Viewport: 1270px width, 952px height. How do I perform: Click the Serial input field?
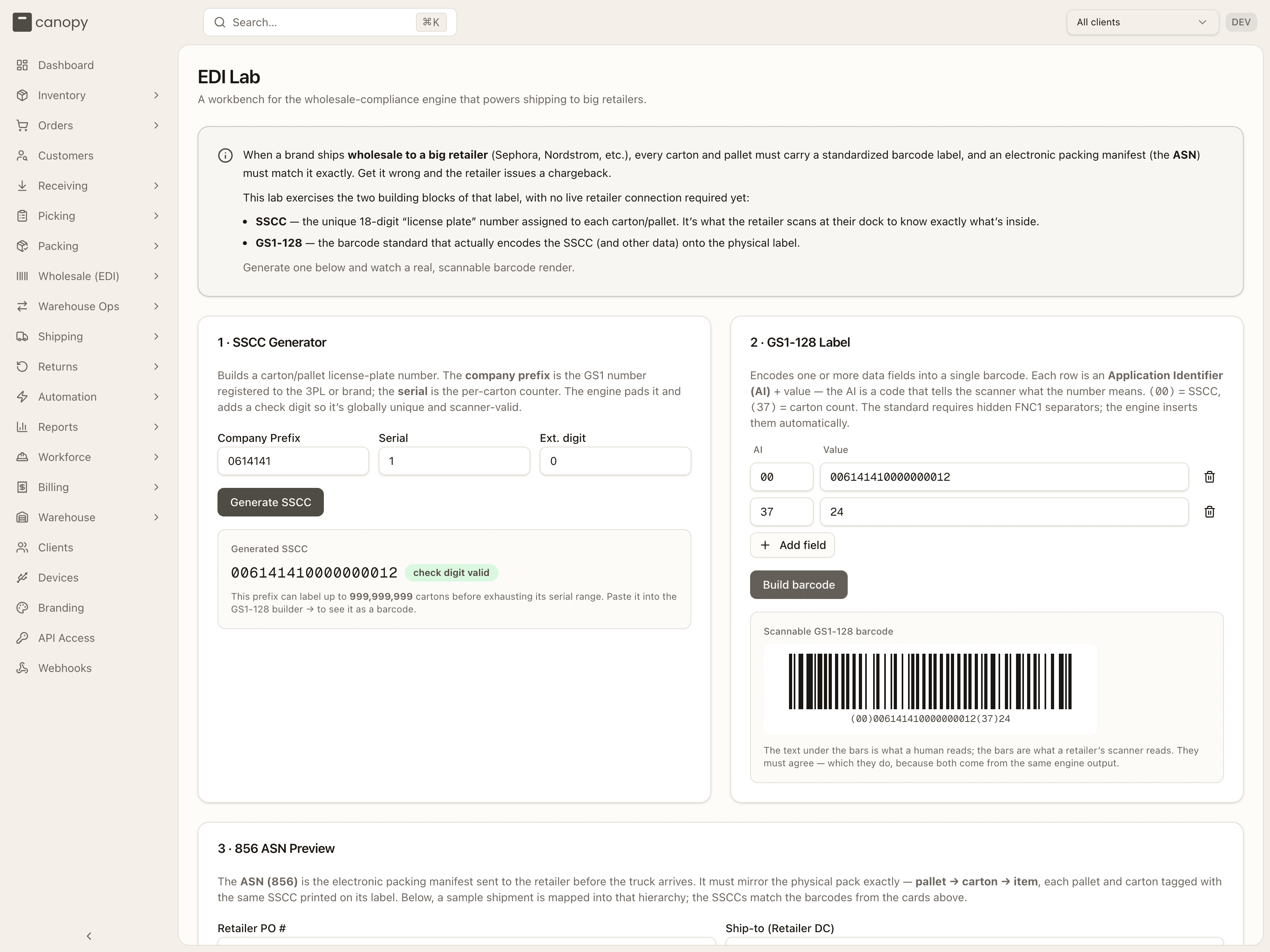pos(454,461)
